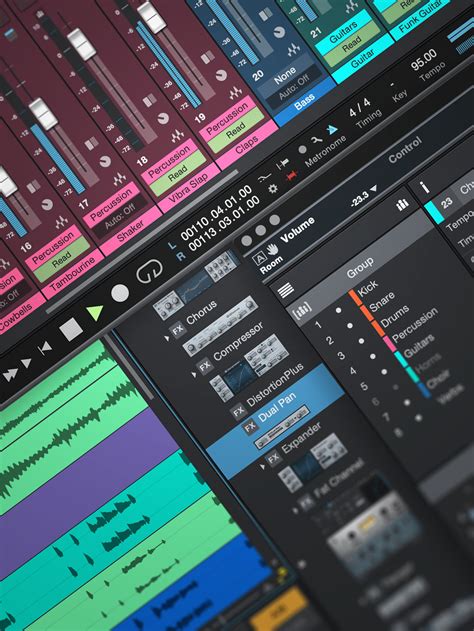Open channel 16 editor waveform icon
The width and height of the screenshot is (474, 631).
coord(62,222)
